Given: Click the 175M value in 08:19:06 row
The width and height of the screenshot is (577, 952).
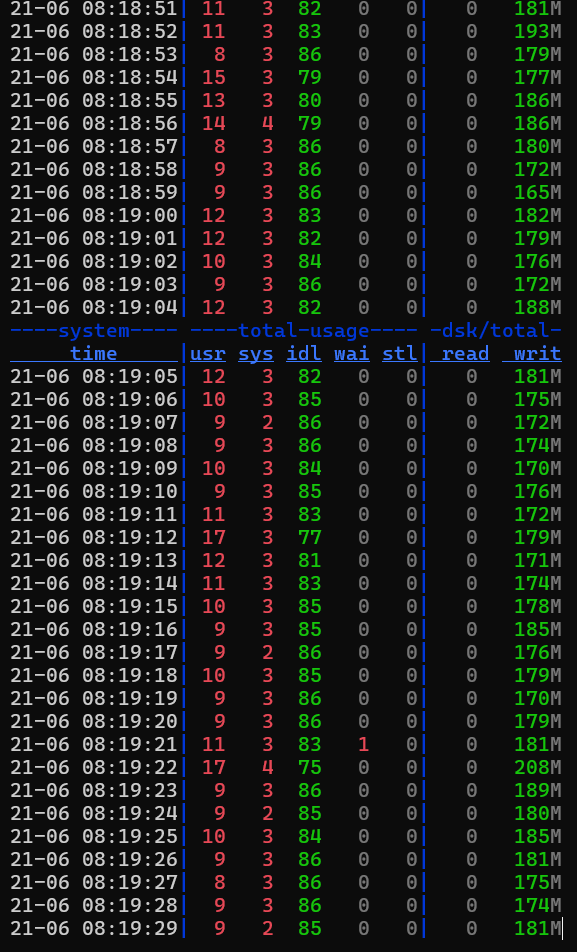Looking at the screenshot, I should pos(538,400).
